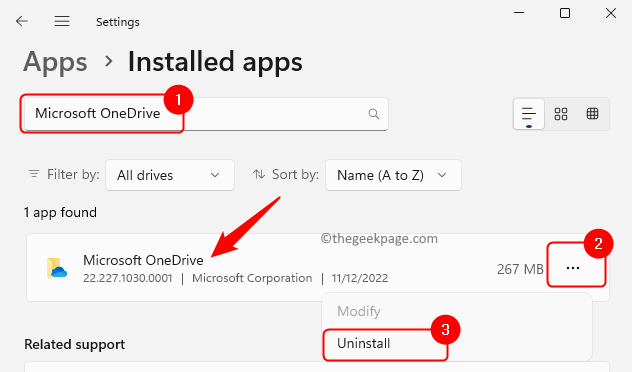Click the Microsoft Corporation publisher text
632x372 pixels.
(x=252, y=278)
